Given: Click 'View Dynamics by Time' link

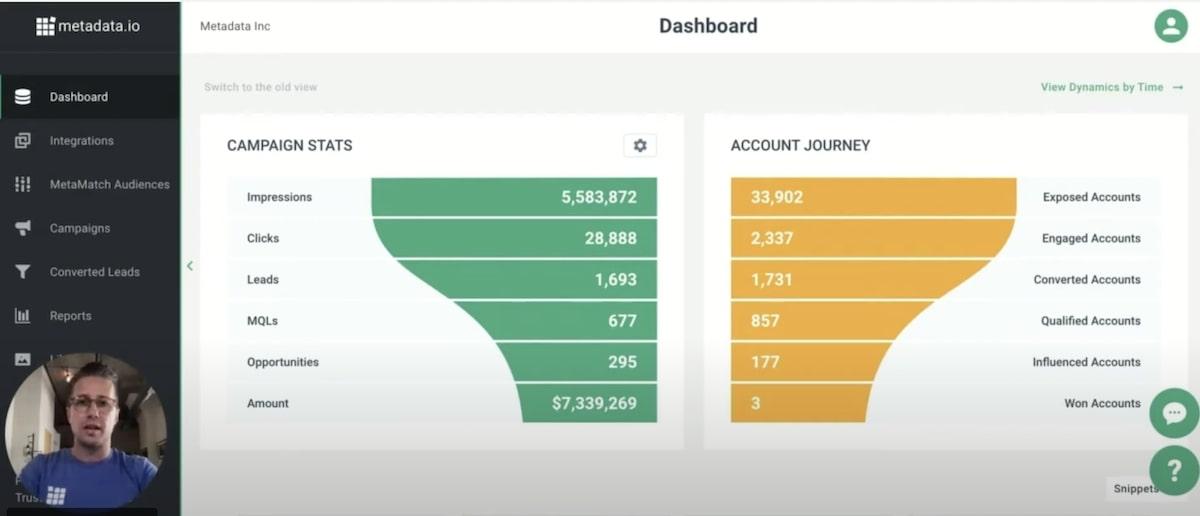Looking at the screenshot, I should (1112, 87).
